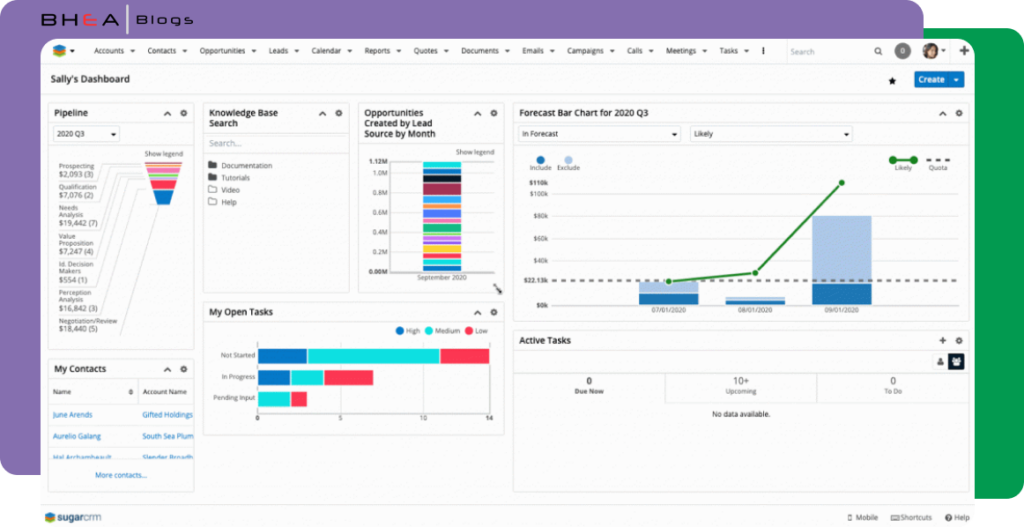This screenshot has width=1024, height=527.
Task: Open Opportunities by Lead Source gear settings
Action: 494,113
